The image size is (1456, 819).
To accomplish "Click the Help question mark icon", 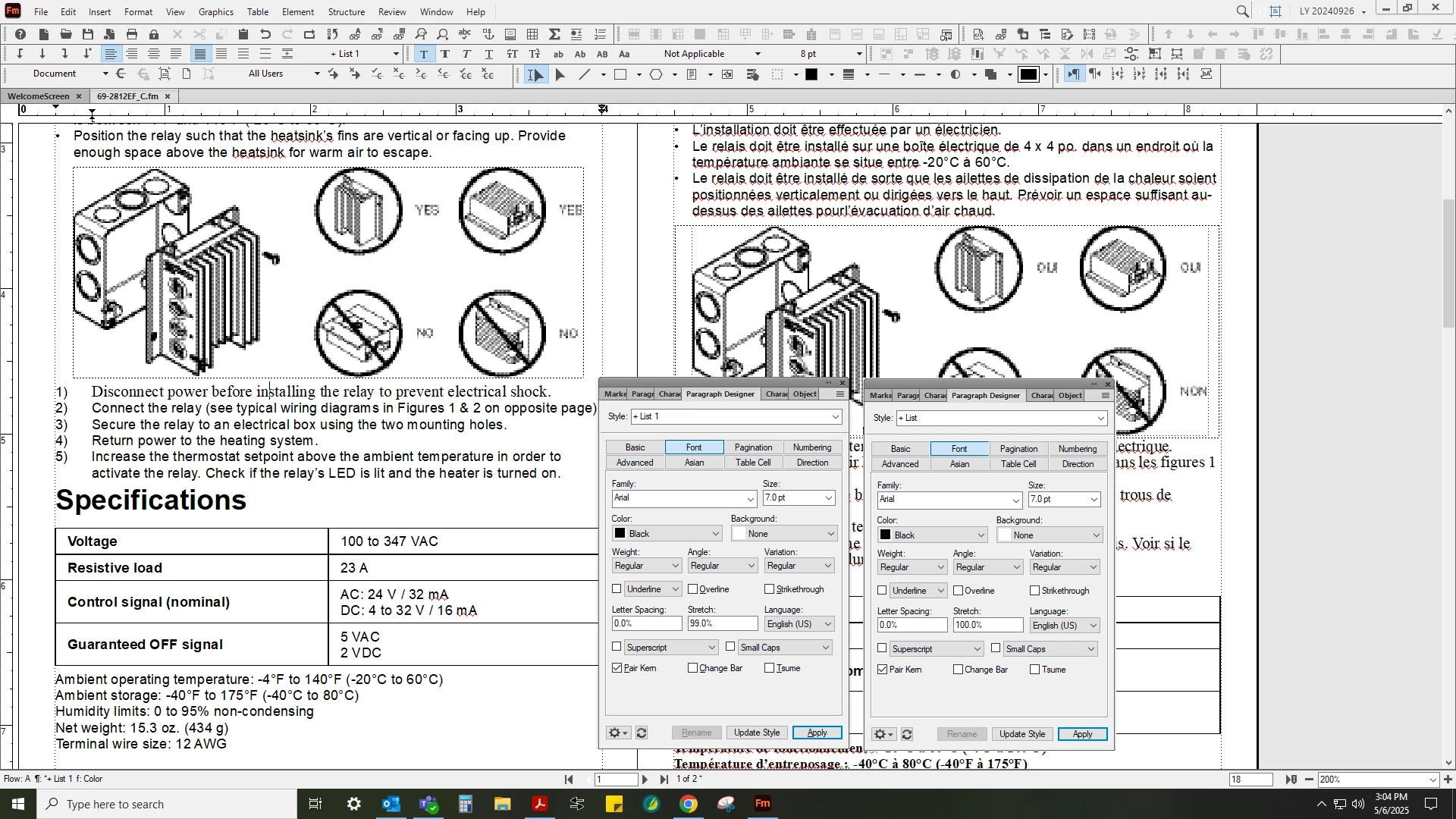I will (20, 34).
